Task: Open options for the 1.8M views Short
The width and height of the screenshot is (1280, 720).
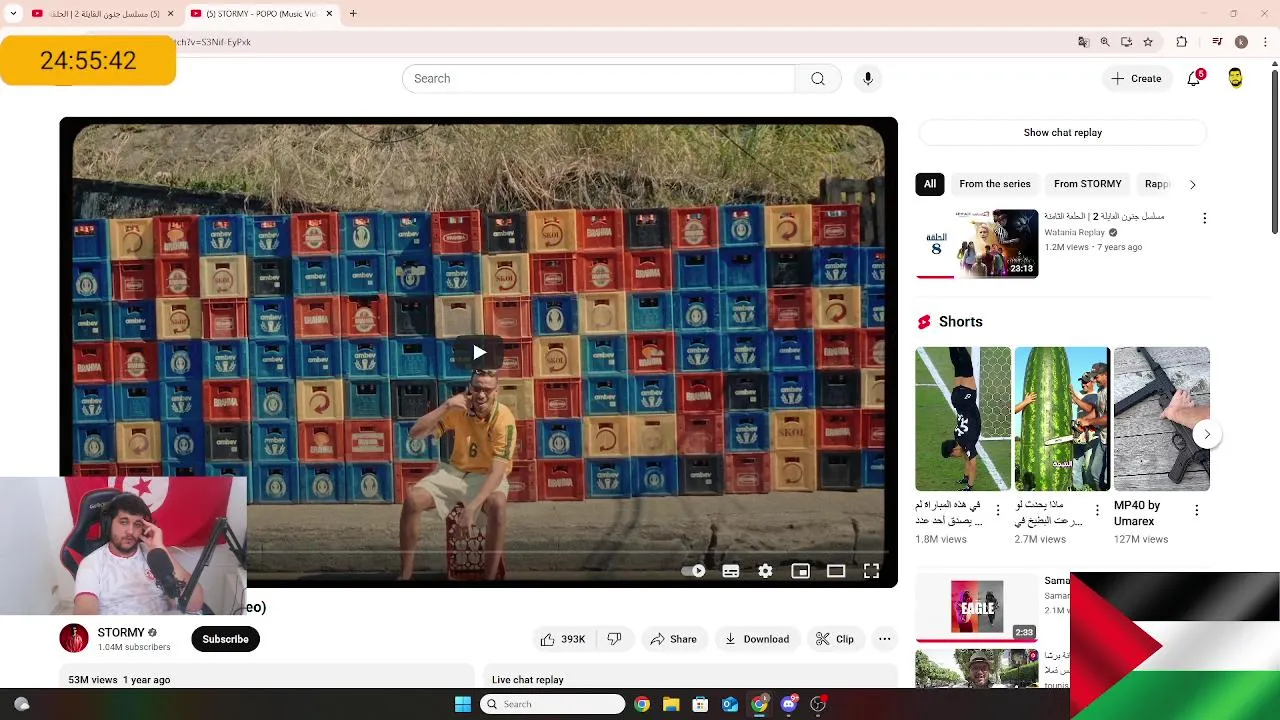Action: point(997,510)
